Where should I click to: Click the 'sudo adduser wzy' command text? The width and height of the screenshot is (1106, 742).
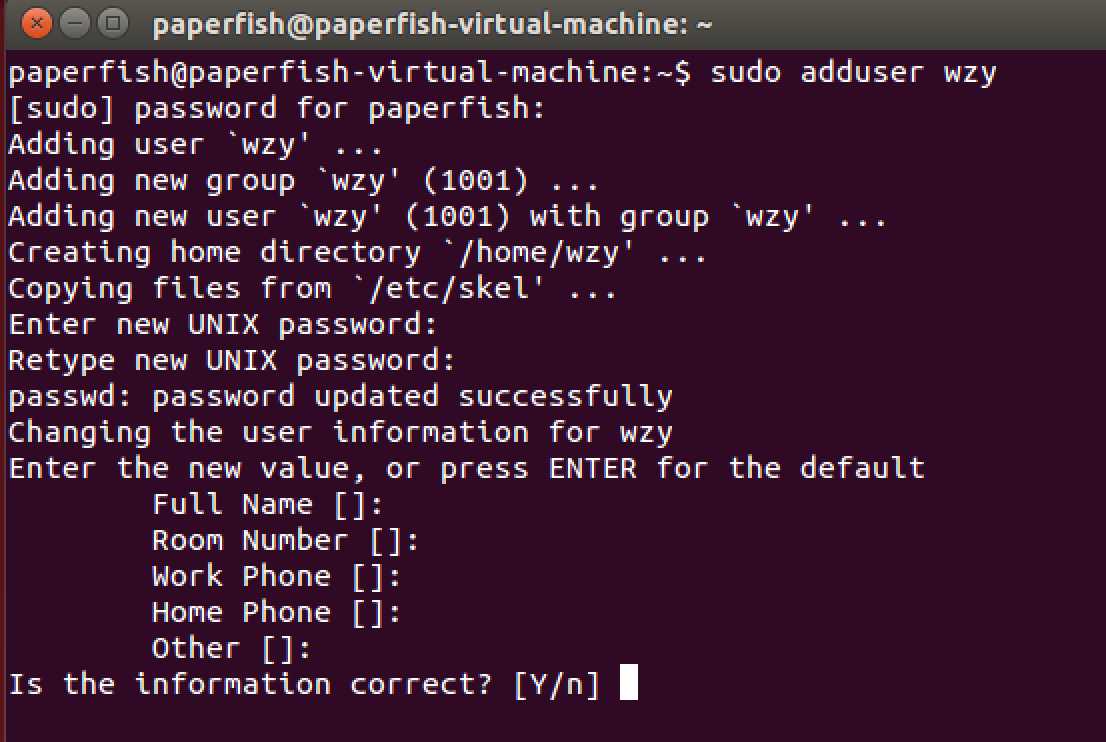[x=853, y=73]
